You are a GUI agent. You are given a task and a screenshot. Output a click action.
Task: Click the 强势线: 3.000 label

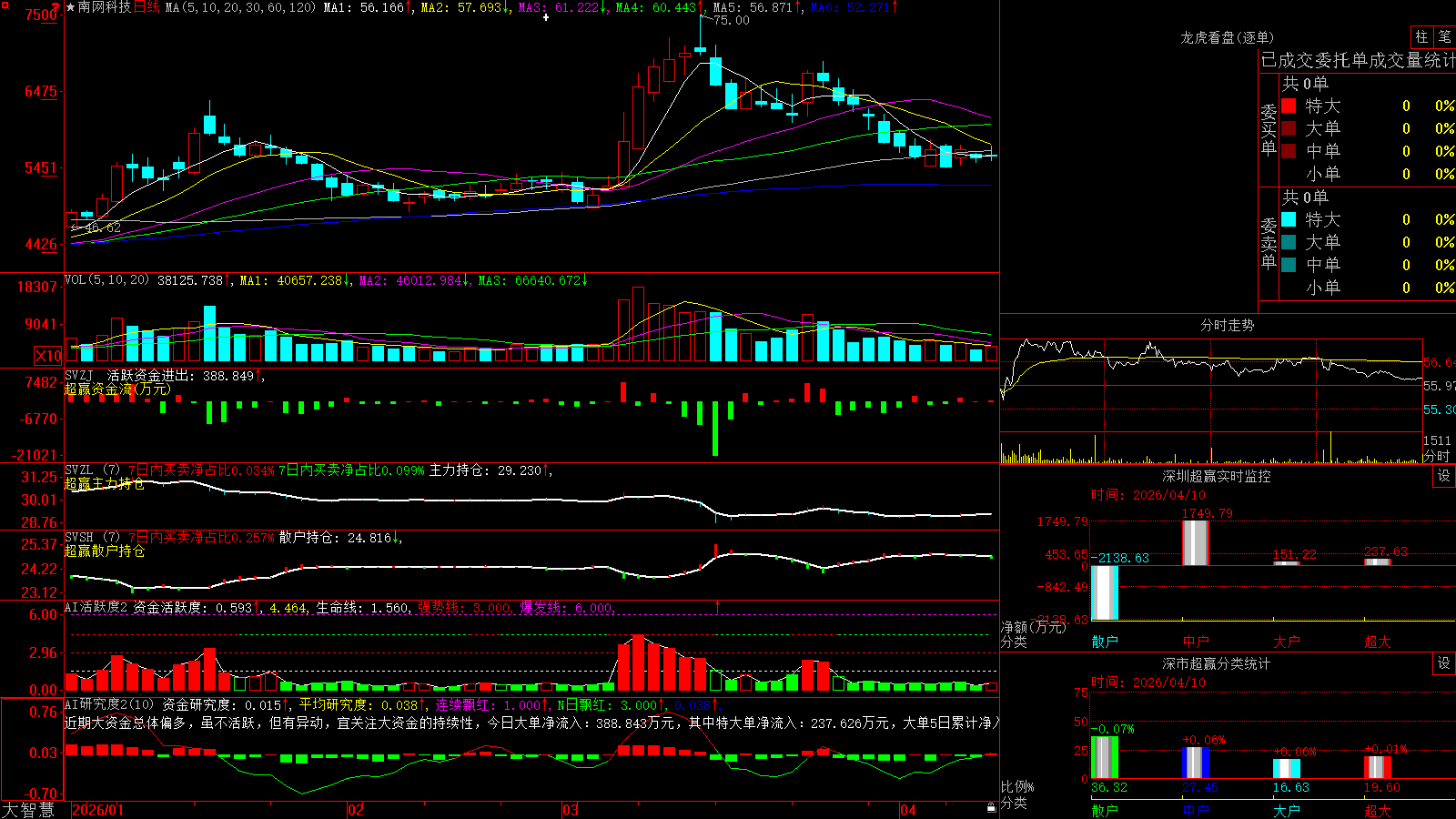point(464,608)
